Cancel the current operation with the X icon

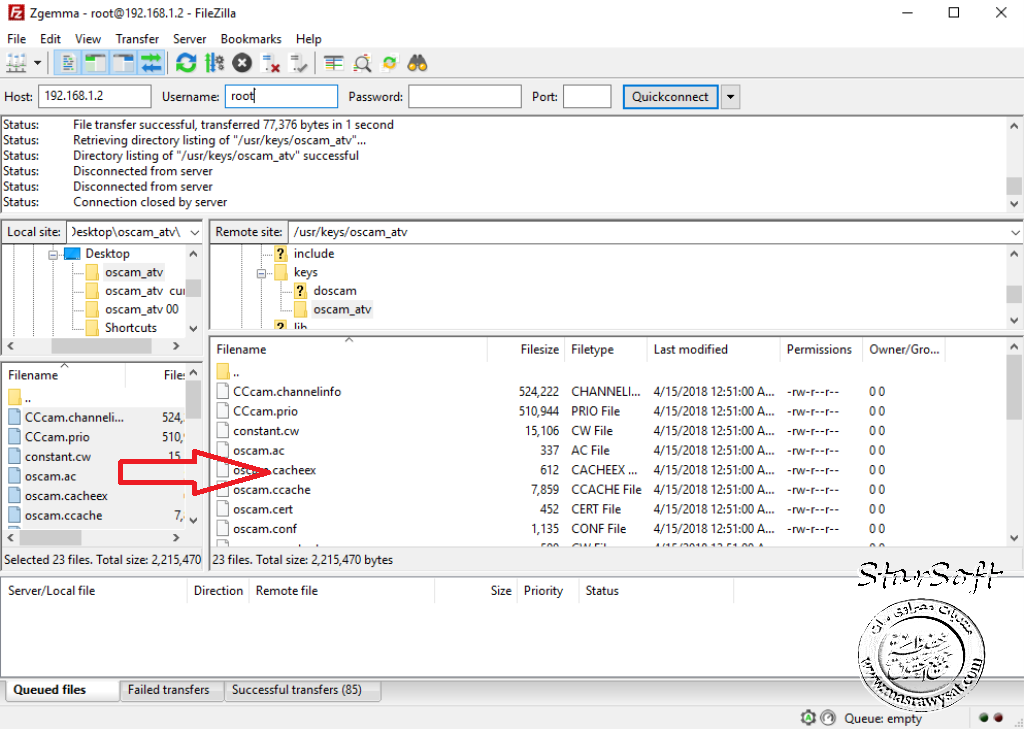click(x=242, y=63)
